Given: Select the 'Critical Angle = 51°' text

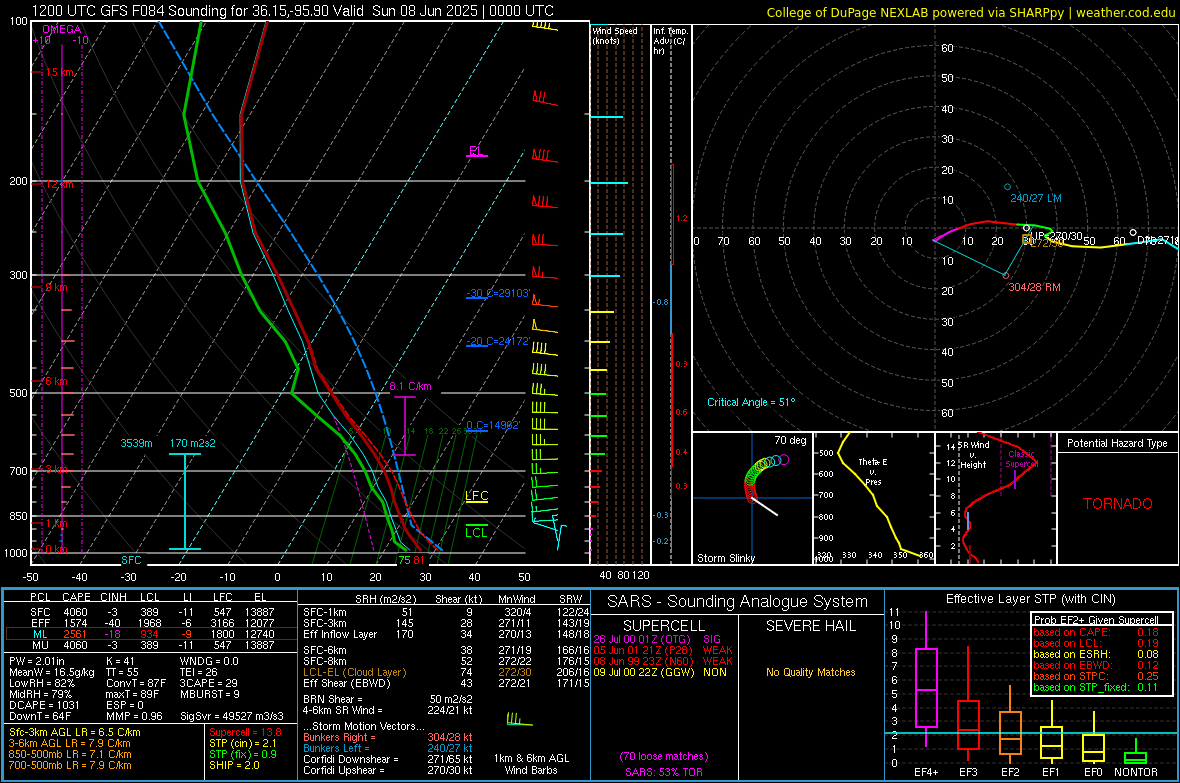Looking at the screenshot, I should tap(751, 402).
